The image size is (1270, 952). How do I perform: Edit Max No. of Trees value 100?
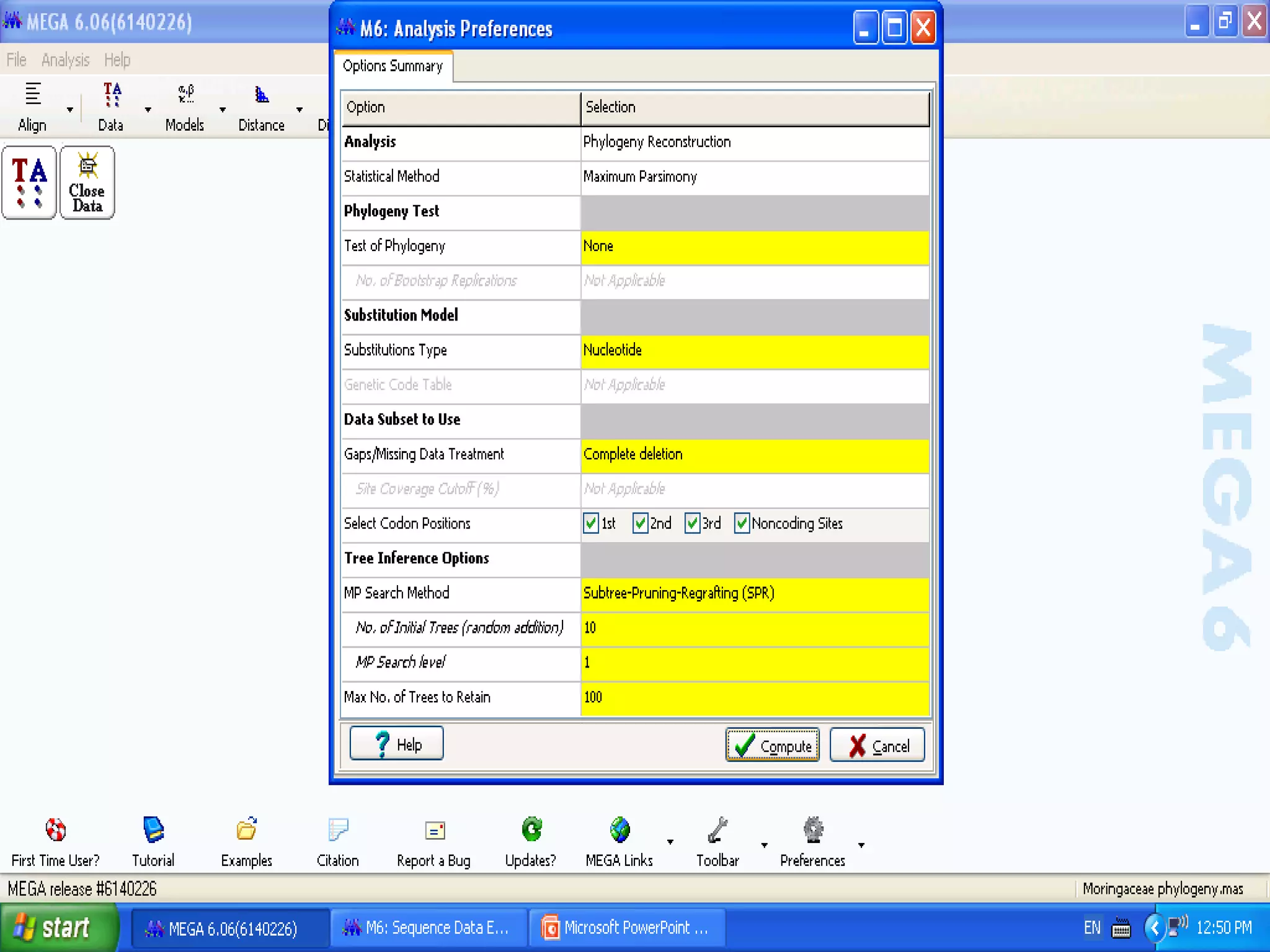coord(755,698)
